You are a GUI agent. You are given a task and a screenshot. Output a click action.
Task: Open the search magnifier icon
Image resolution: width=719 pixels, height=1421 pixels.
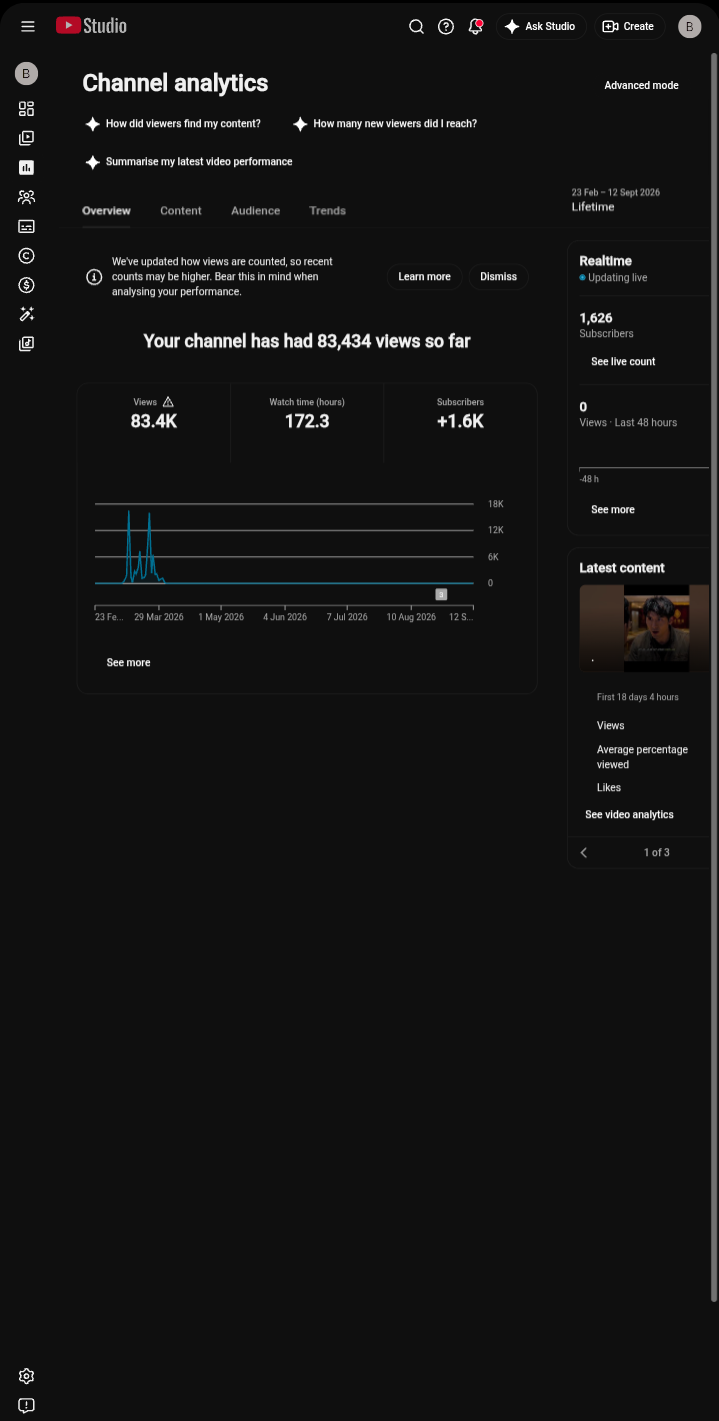click(417, 27)
